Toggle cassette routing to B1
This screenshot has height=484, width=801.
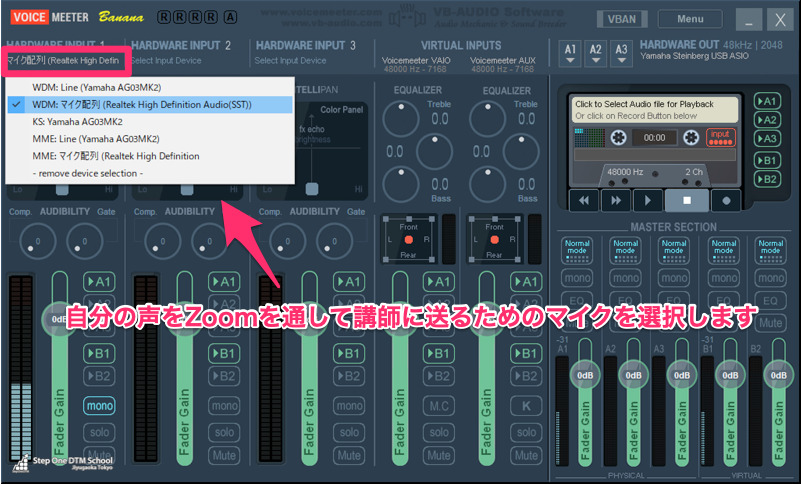767,160
